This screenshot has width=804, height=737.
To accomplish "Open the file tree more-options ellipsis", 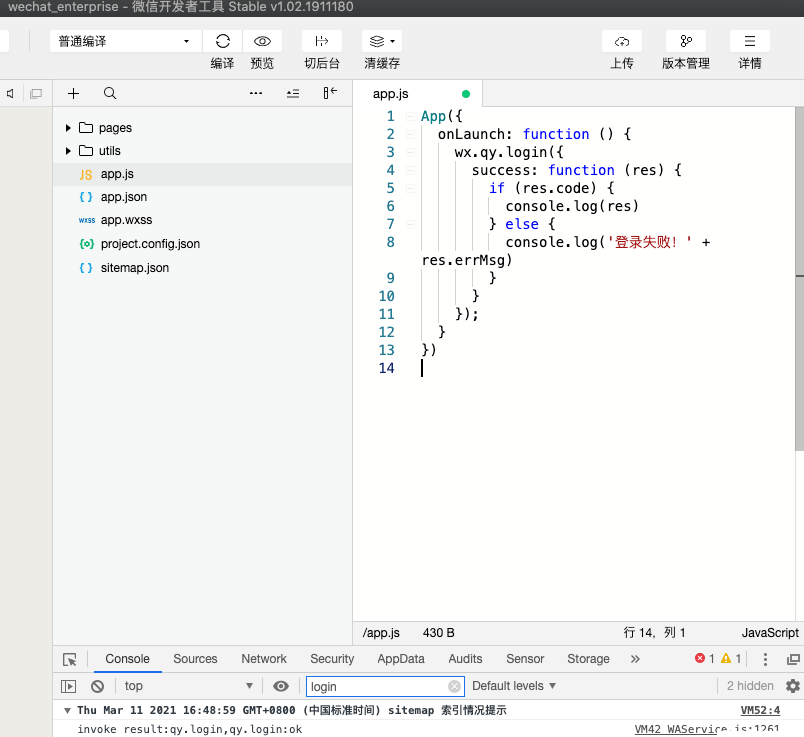I will [x=256, y=93].
